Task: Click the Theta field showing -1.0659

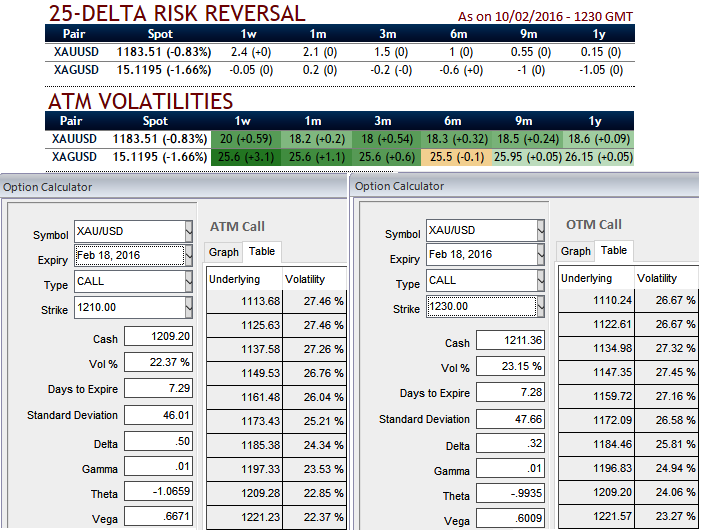Action: (x=158, y=491)
